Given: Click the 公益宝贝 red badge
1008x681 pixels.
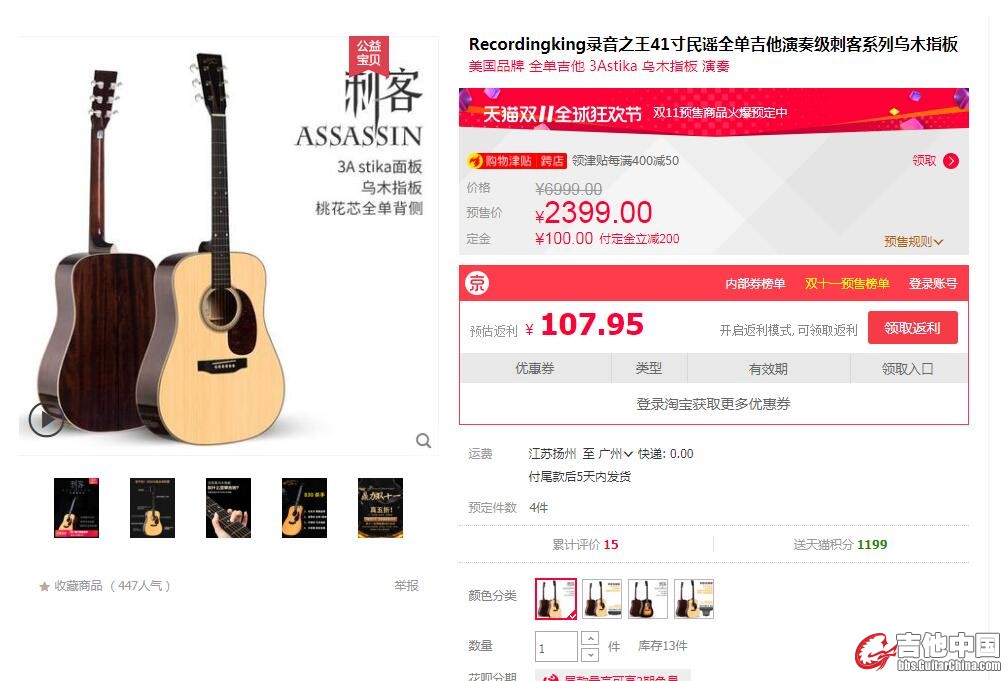Looking at the screenshot, I should click(x=369, y=52).
